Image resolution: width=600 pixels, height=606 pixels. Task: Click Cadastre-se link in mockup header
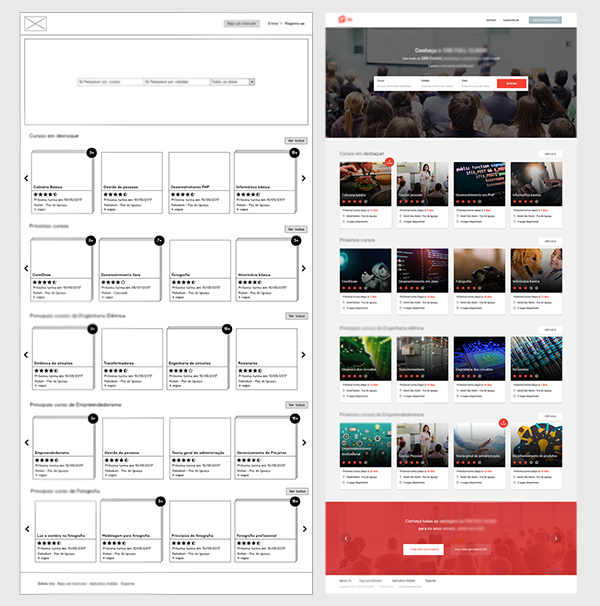click(x=511, y=20)
